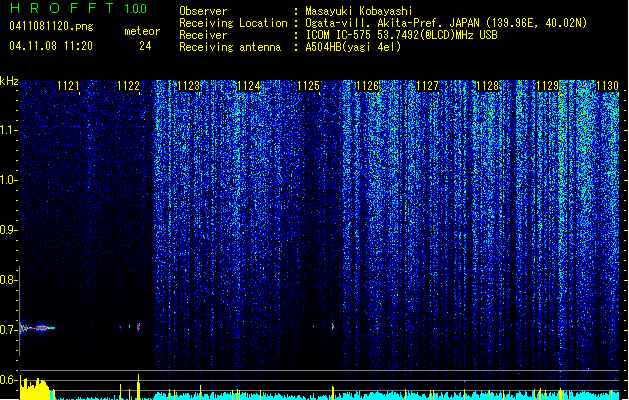Click the Receiving Location label
Viewport: 629px width, 400px height.
tap(233, 23)
